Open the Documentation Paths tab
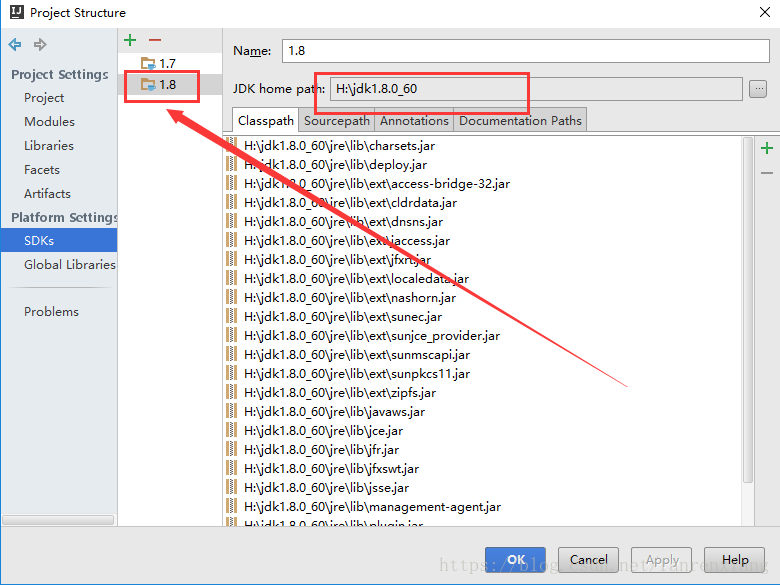Screen dimensions: 780x585 [520, 121]
